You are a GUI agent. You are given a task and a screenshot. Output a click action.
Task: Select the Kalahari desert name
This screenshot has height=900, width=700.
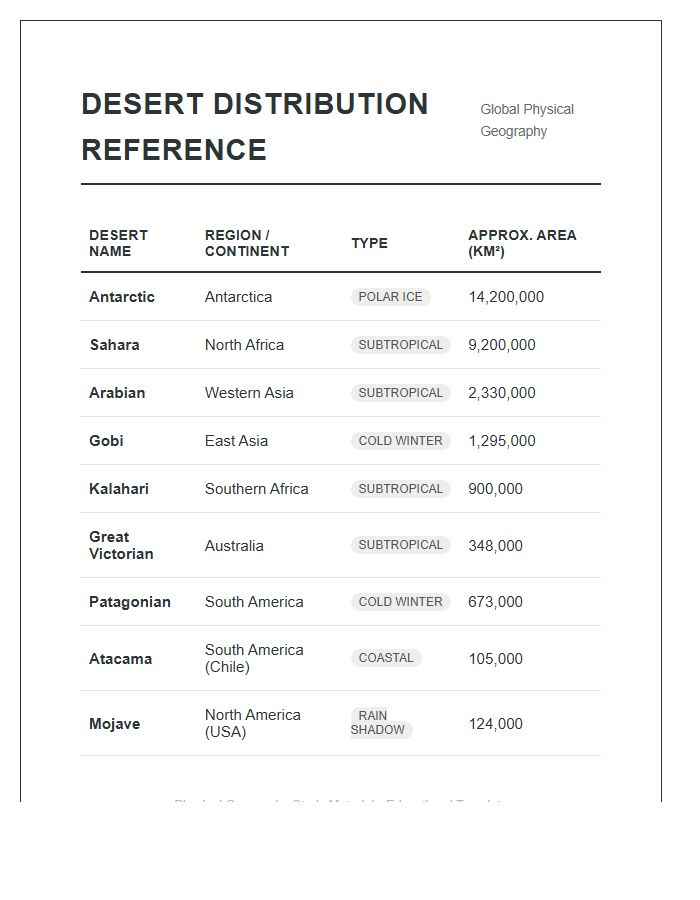[119, 489]
